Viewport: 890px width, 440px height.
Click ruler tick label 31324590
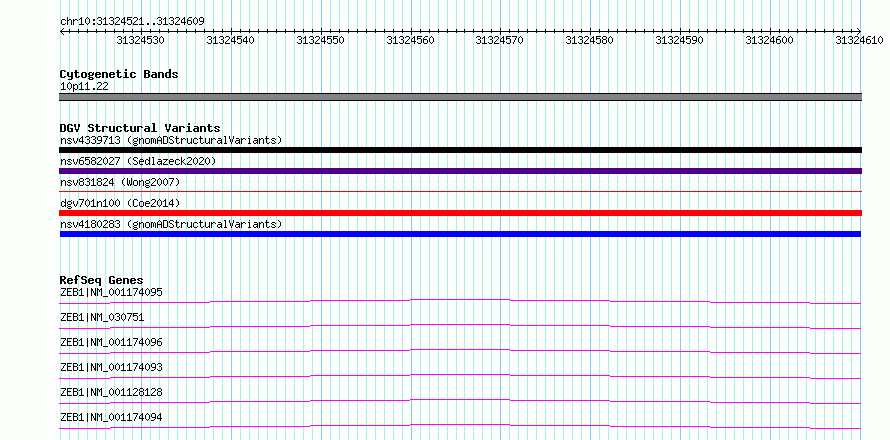click(679, 40)
